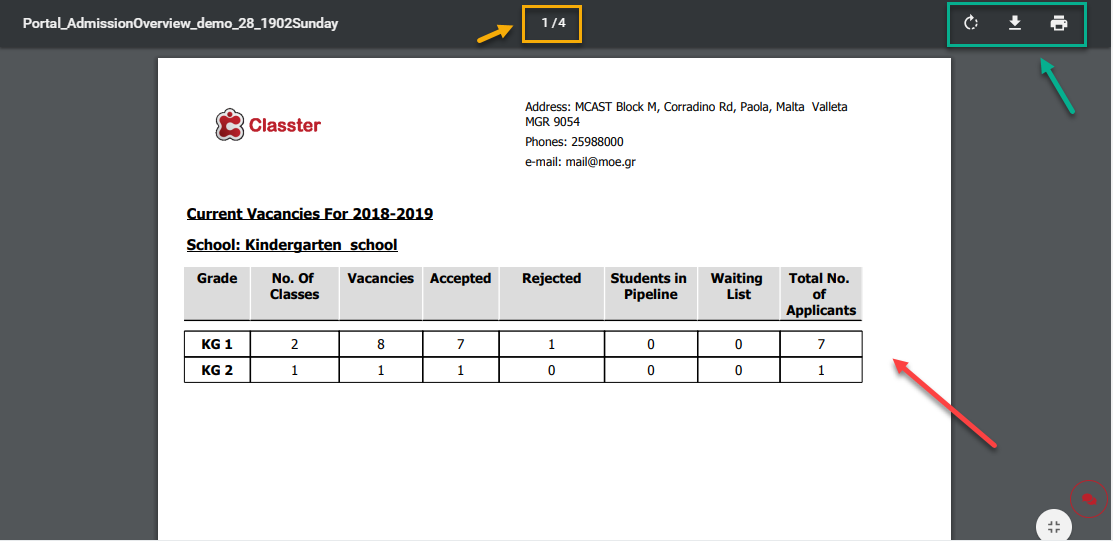This screenshot has width=1113, height=541.
Task: Rotate the PDF page clockwise
Action: coord(971,23)
